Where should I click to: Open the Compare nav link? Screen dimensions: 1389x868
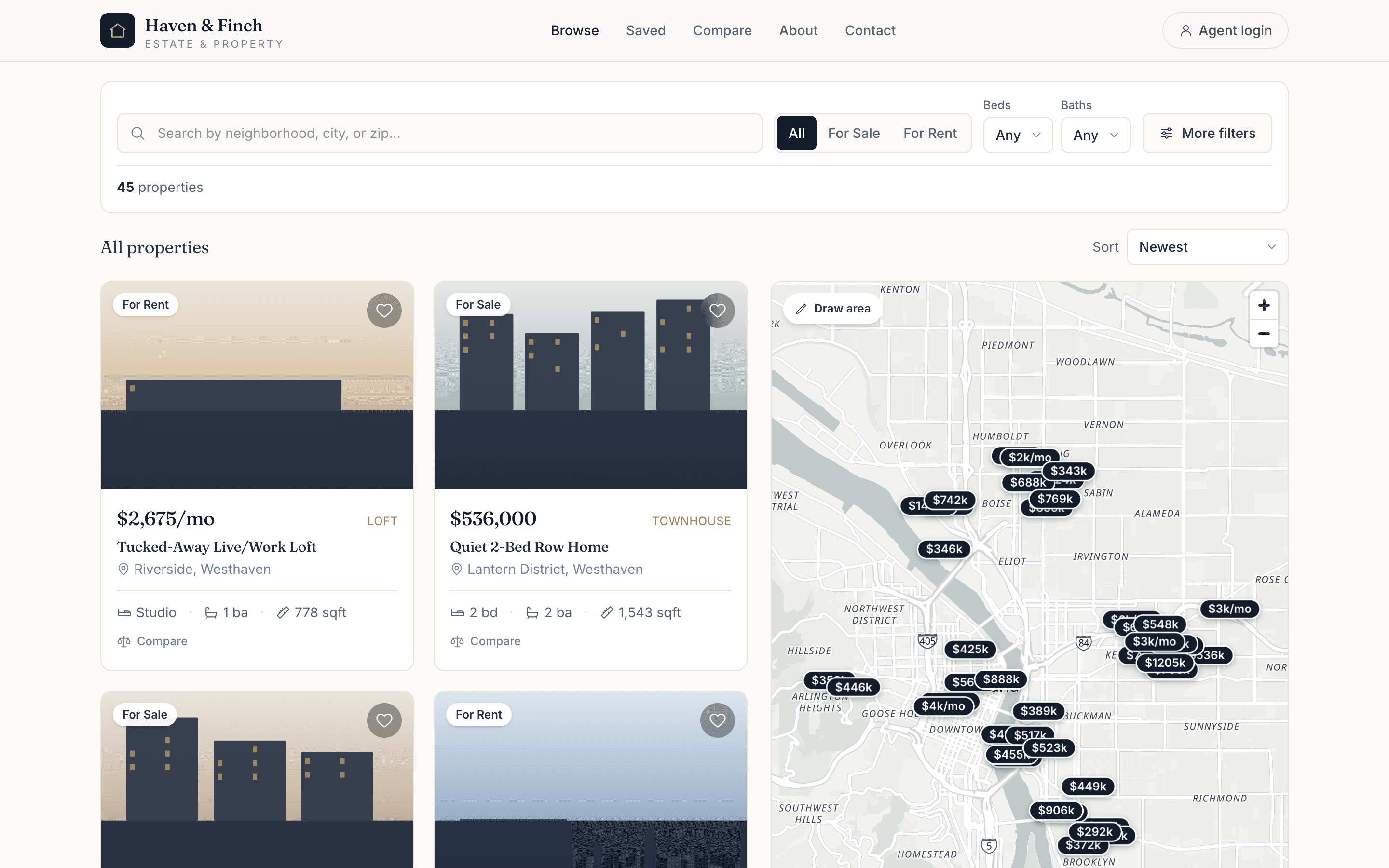722,30
